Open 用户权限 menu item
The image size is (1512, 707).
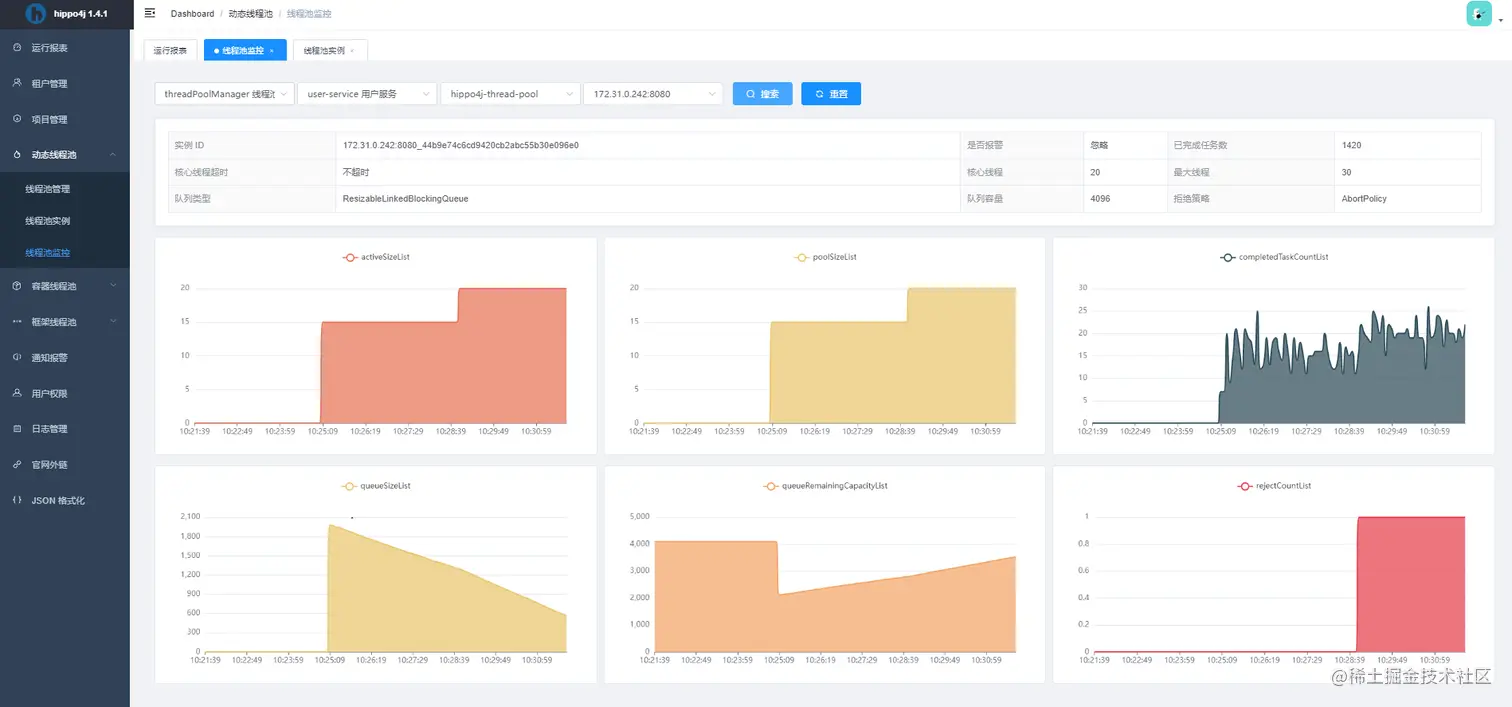point(65,394)
